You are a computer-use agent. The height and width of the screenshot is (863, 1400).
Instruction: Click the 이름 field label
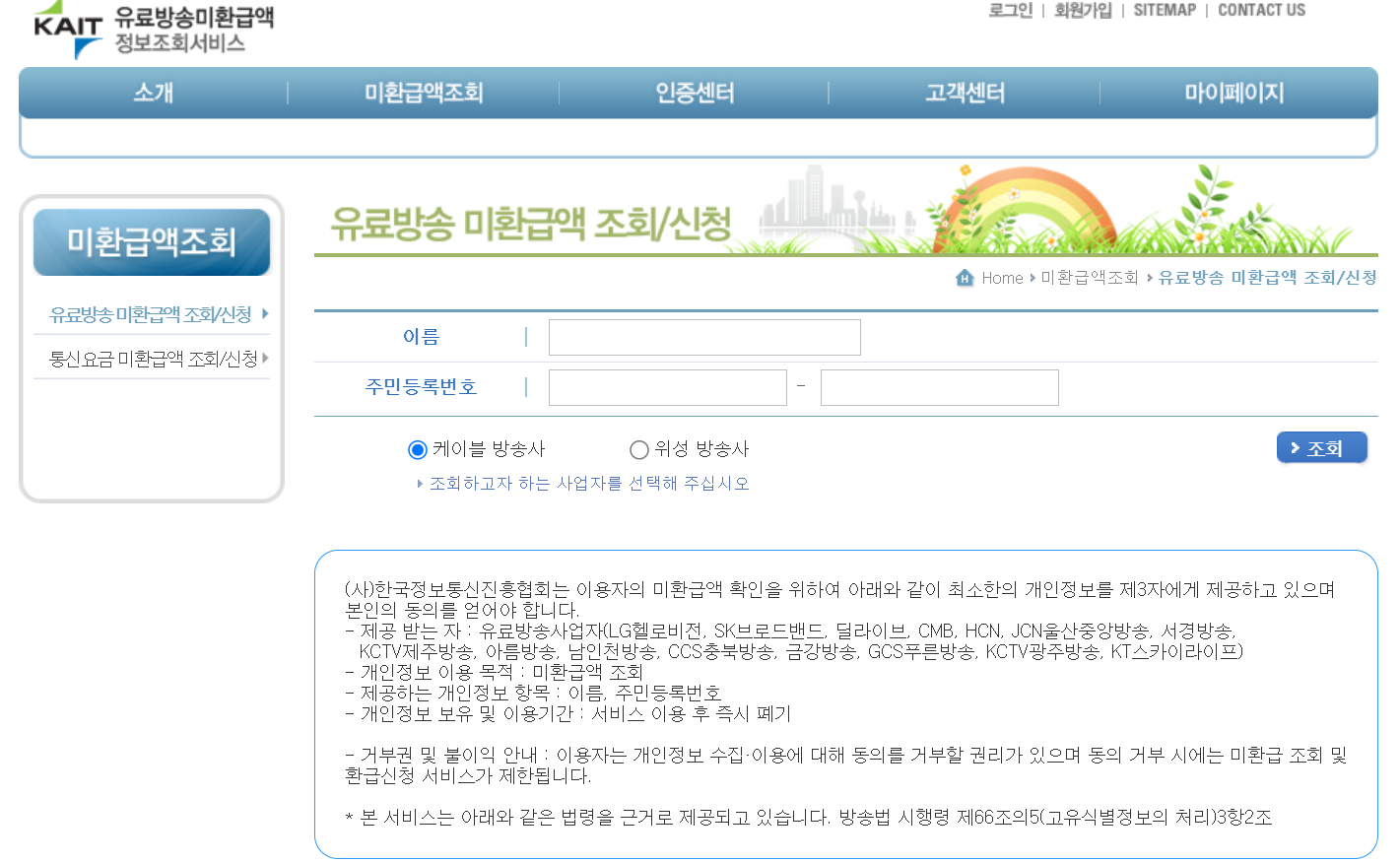[421, 337]
